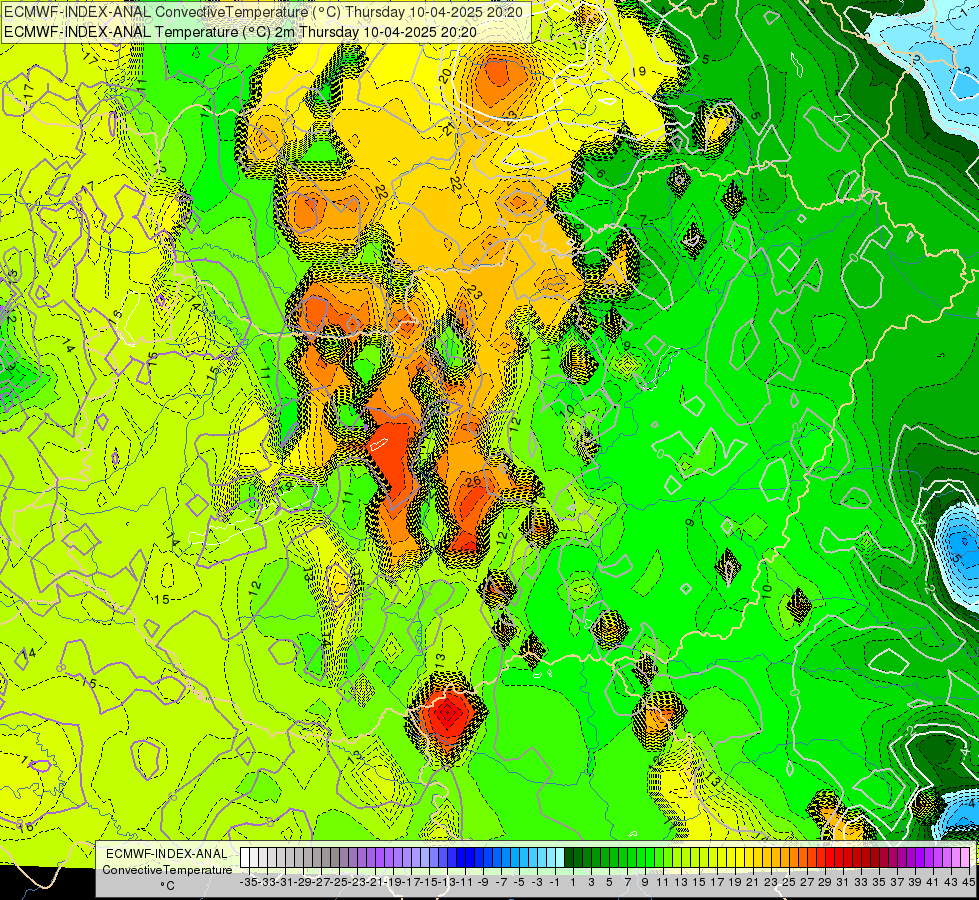This screenshot has width=979, height=900.
Task: Click the '°C' unit label in the legend
Action: (167, 885)
